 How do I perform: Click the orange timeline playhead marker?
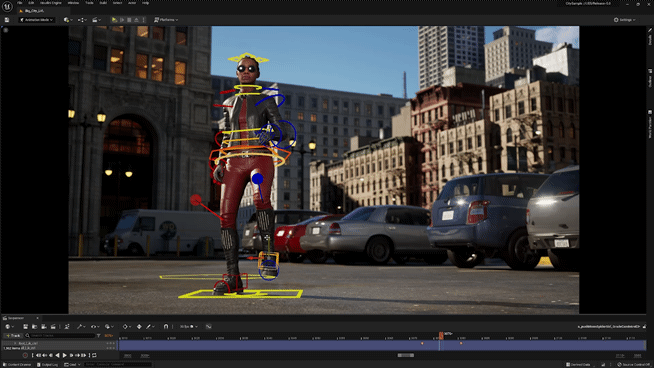coord(441,335)
